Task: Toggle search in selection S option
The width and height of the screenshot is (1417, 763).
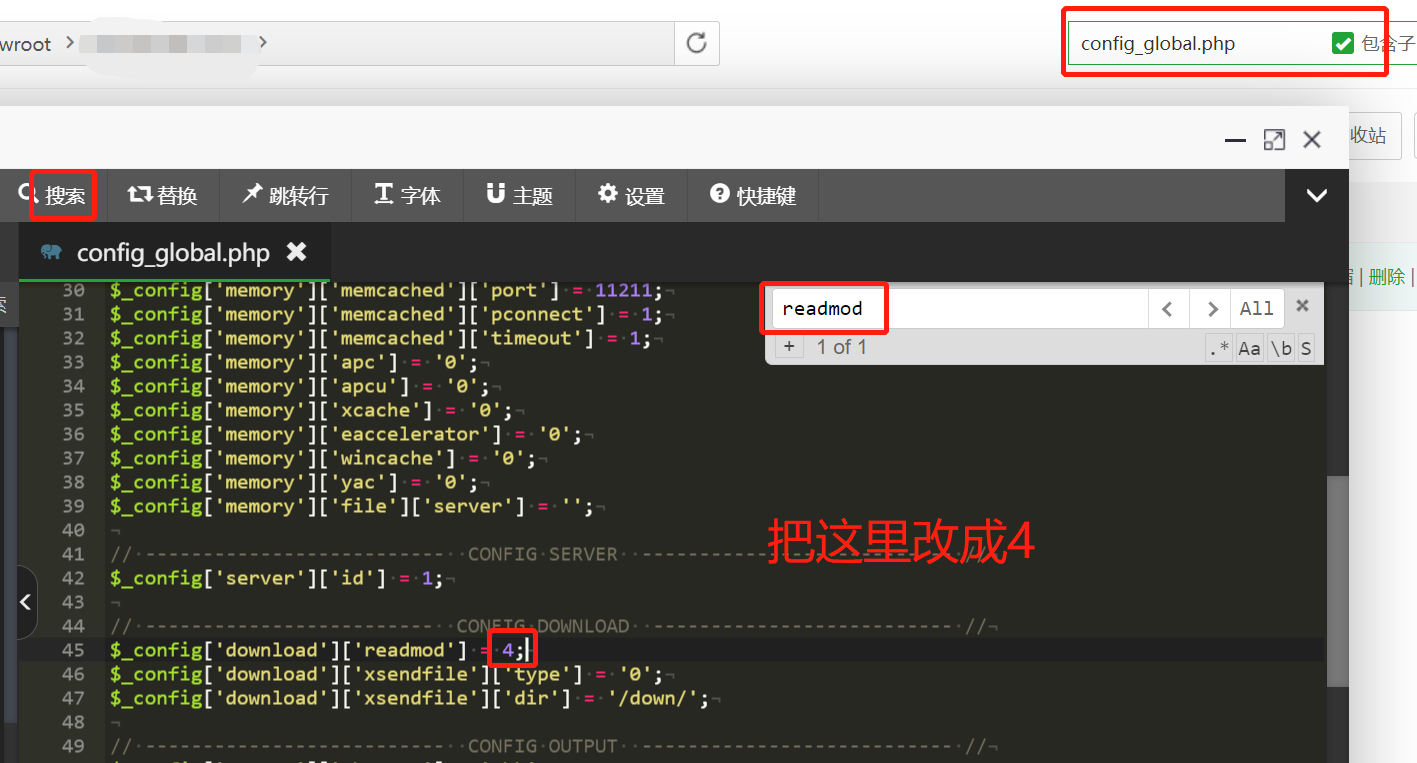Action: (1306, 348)
